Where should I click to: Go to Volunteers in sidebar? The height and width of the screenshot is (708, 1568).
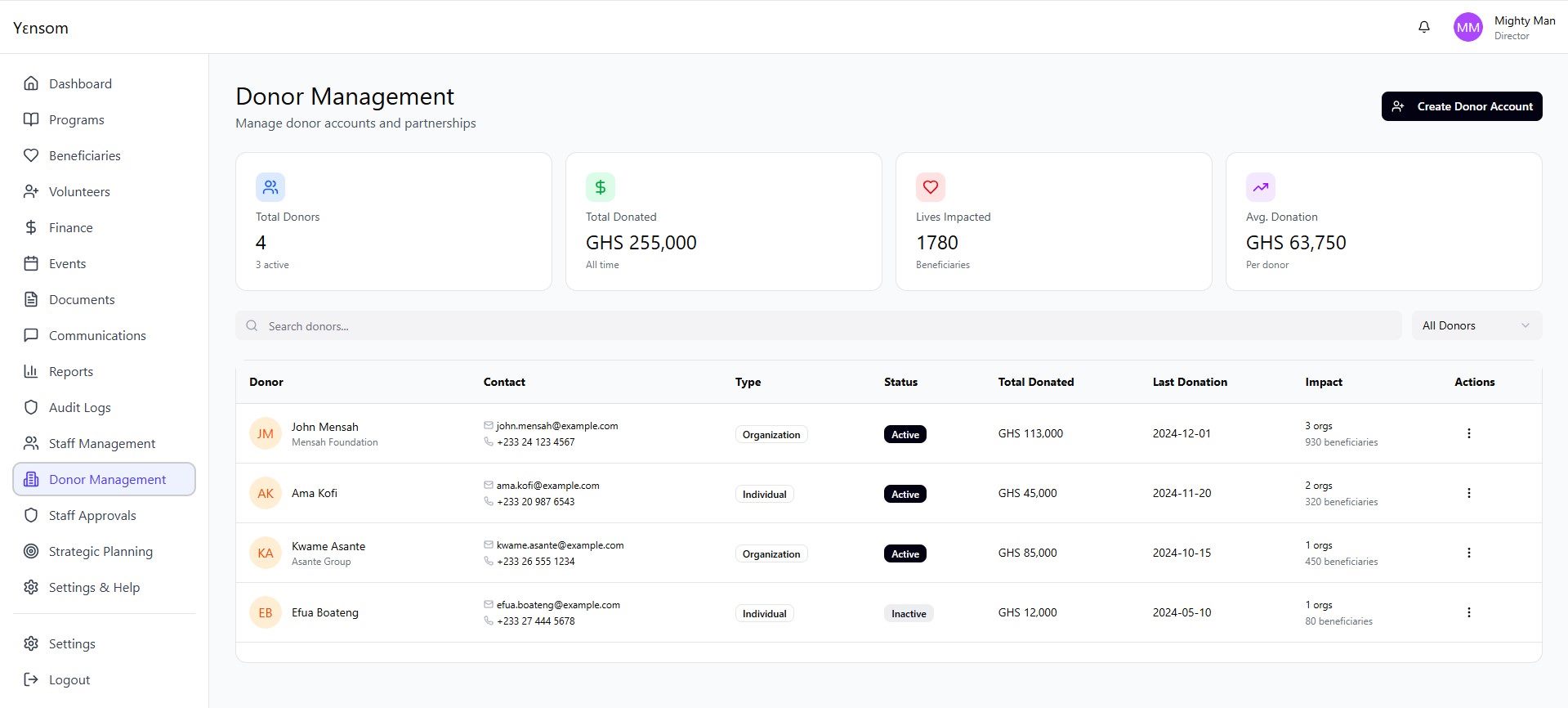(104, 191)
